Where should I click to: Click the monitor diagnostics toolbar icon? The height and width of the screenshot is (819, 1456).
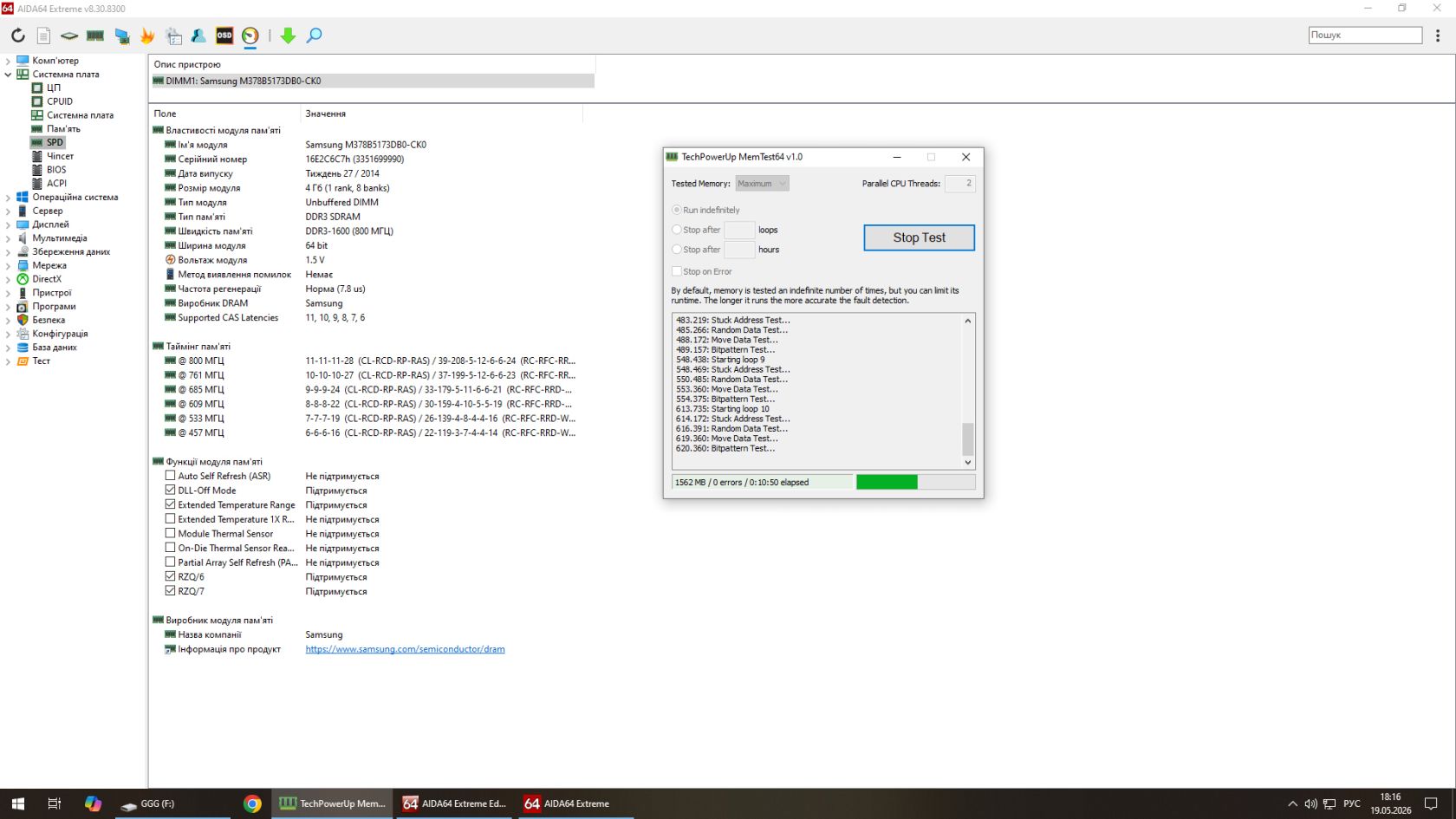[122, 36]
